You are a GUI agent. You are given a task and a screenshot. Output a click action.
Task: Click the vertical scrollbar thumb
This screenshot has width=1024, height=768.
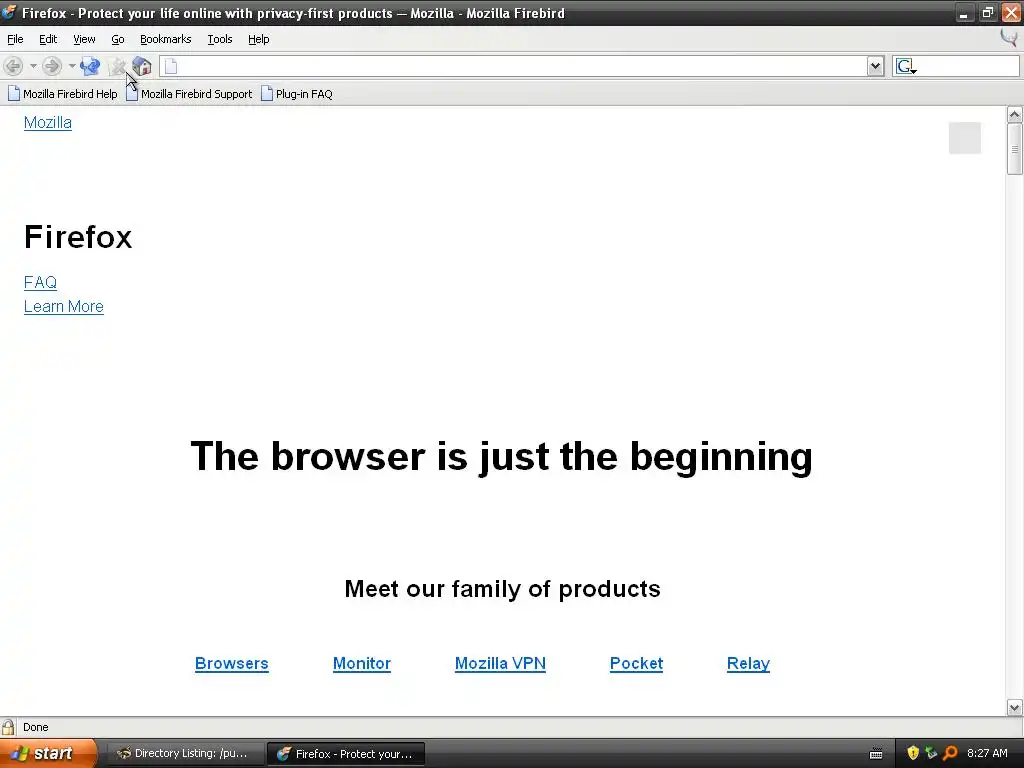[1014, 149]
